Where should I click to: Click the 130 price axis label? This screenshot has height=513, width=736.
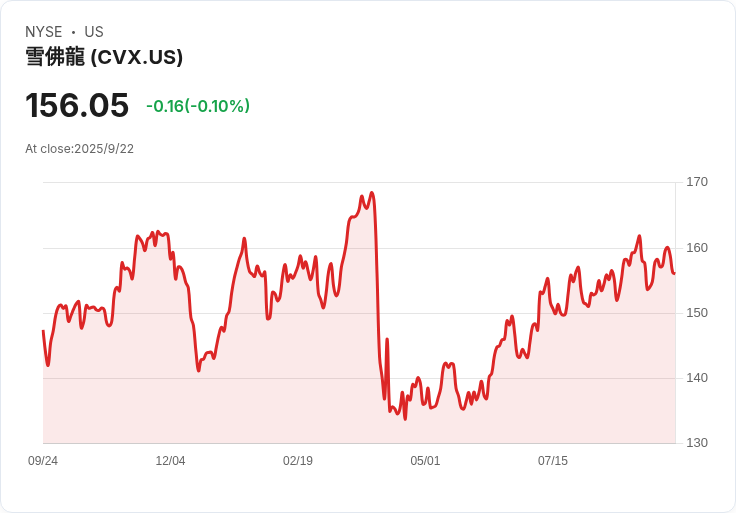pyautogui.click(x=697, y=443)
